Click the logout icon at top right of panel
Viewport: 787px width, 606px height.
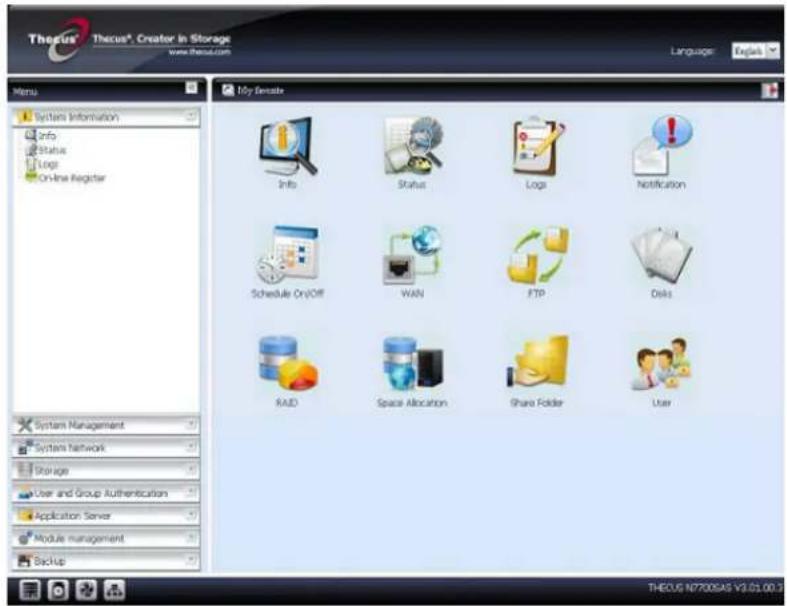click(769, 91)
